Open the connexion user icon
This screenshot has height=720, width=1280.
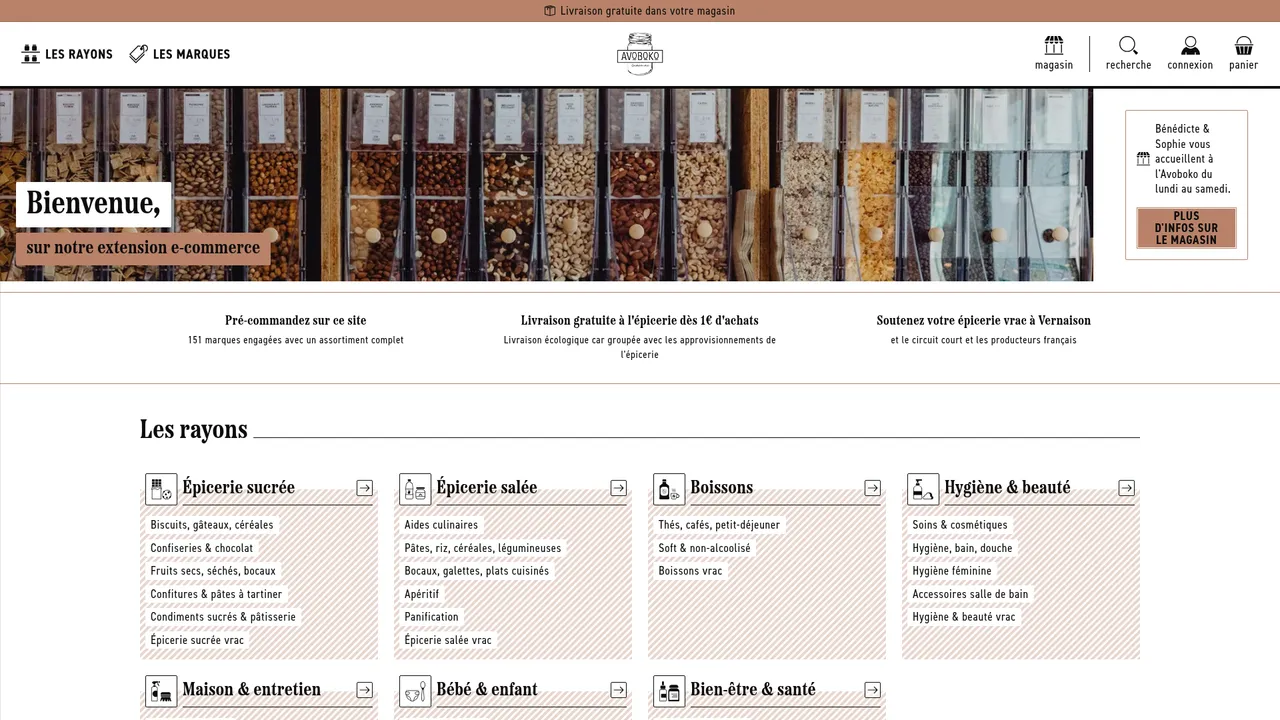click(x=1190, y=46)
